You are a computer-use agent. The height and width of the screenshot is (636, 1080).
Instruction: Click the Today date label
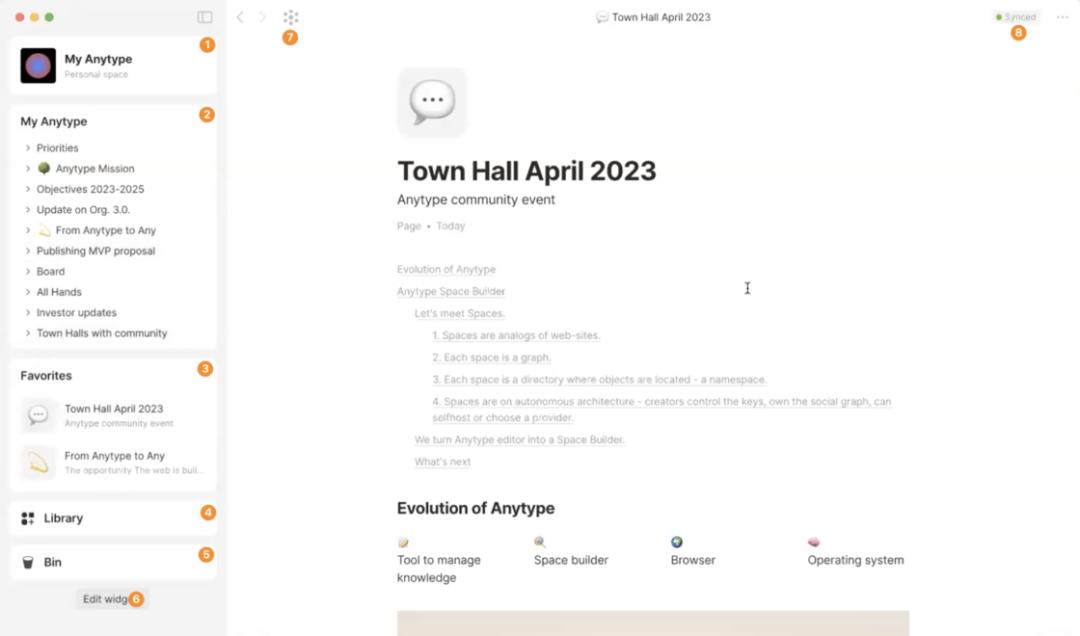tap(450, 226)
